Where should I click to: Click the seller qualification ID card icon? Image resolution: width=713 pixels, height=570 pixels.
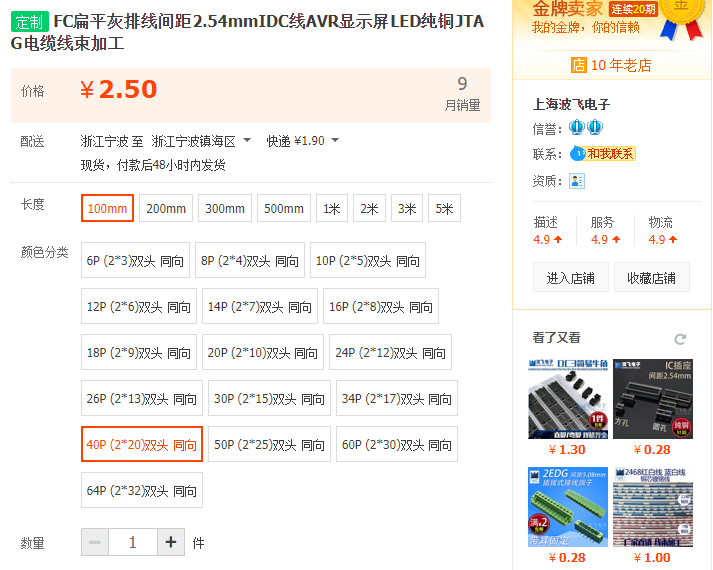click(x=577, y=181)
